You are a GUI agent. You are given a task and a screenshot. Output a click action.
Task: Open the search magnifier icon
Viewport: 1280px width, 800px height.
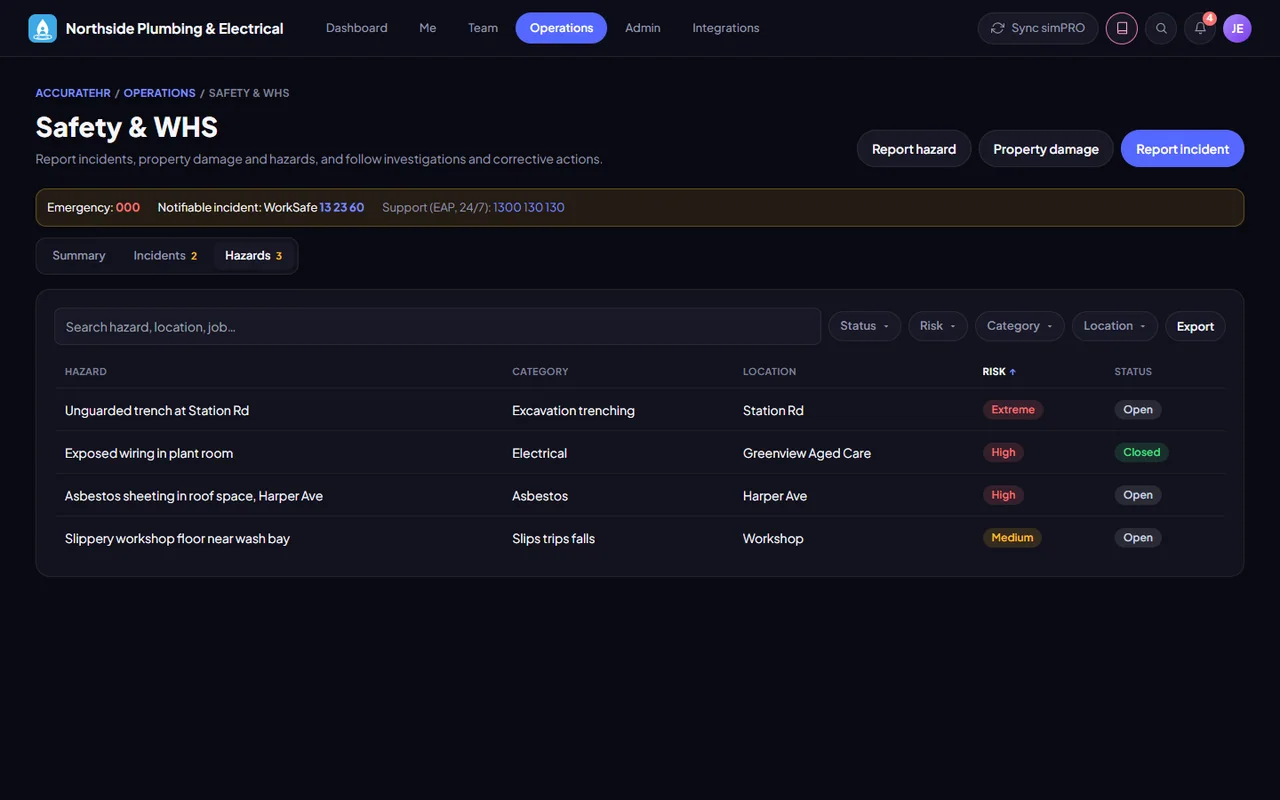pos(1161,28)
